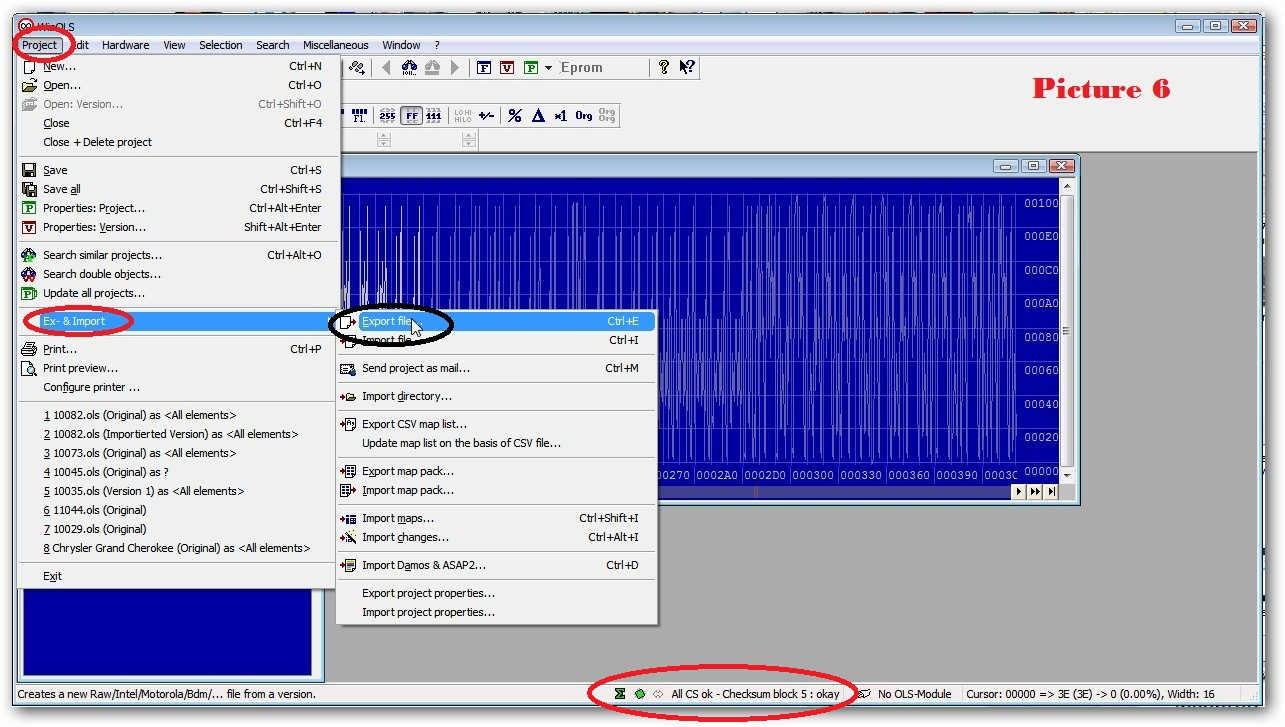Select the 255 decimal display icon
The height and width of the screenshot is (727, 1285).
click(387, 116)
